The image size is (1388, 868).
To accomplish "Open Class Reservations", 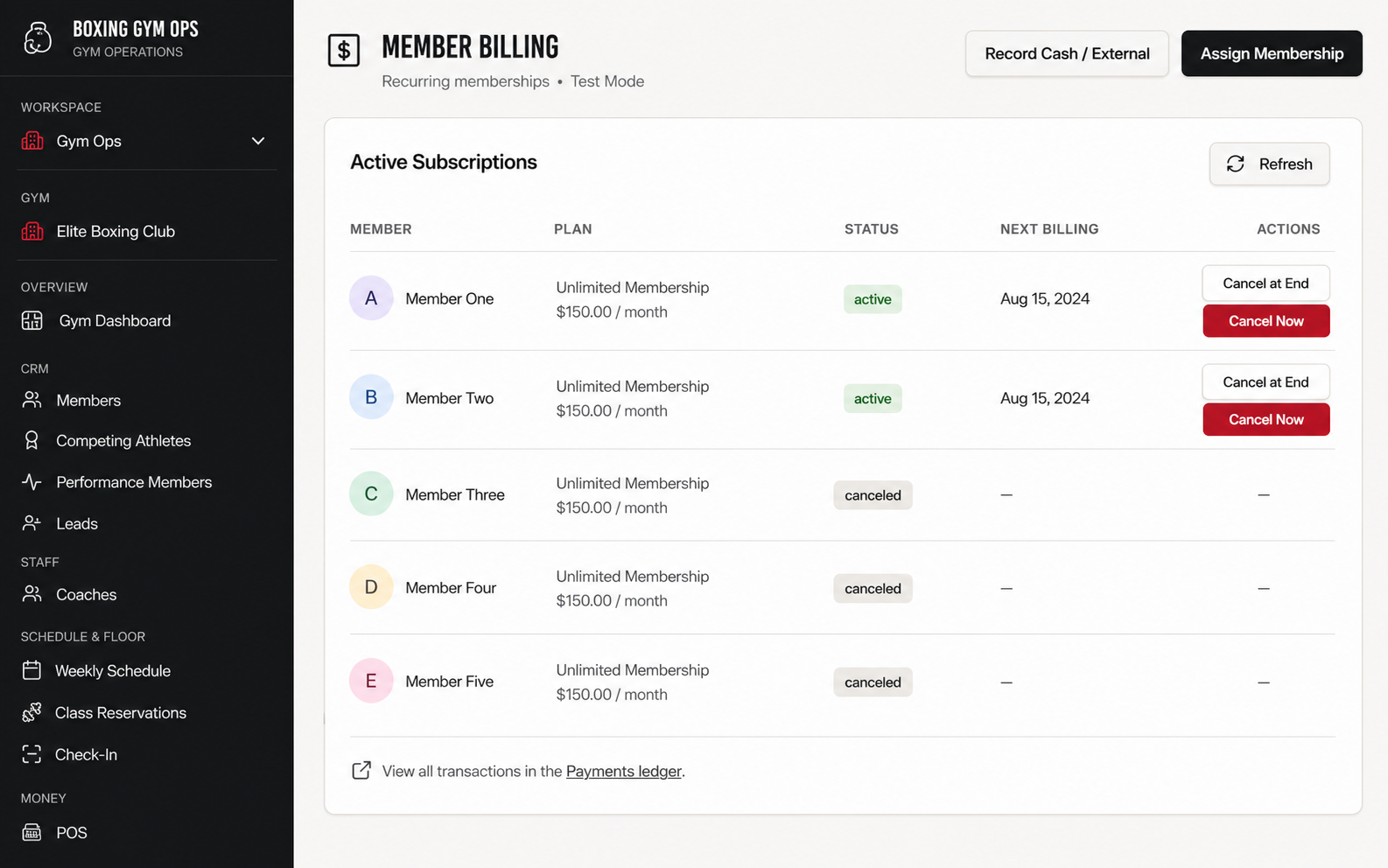I will click(121, 712).
